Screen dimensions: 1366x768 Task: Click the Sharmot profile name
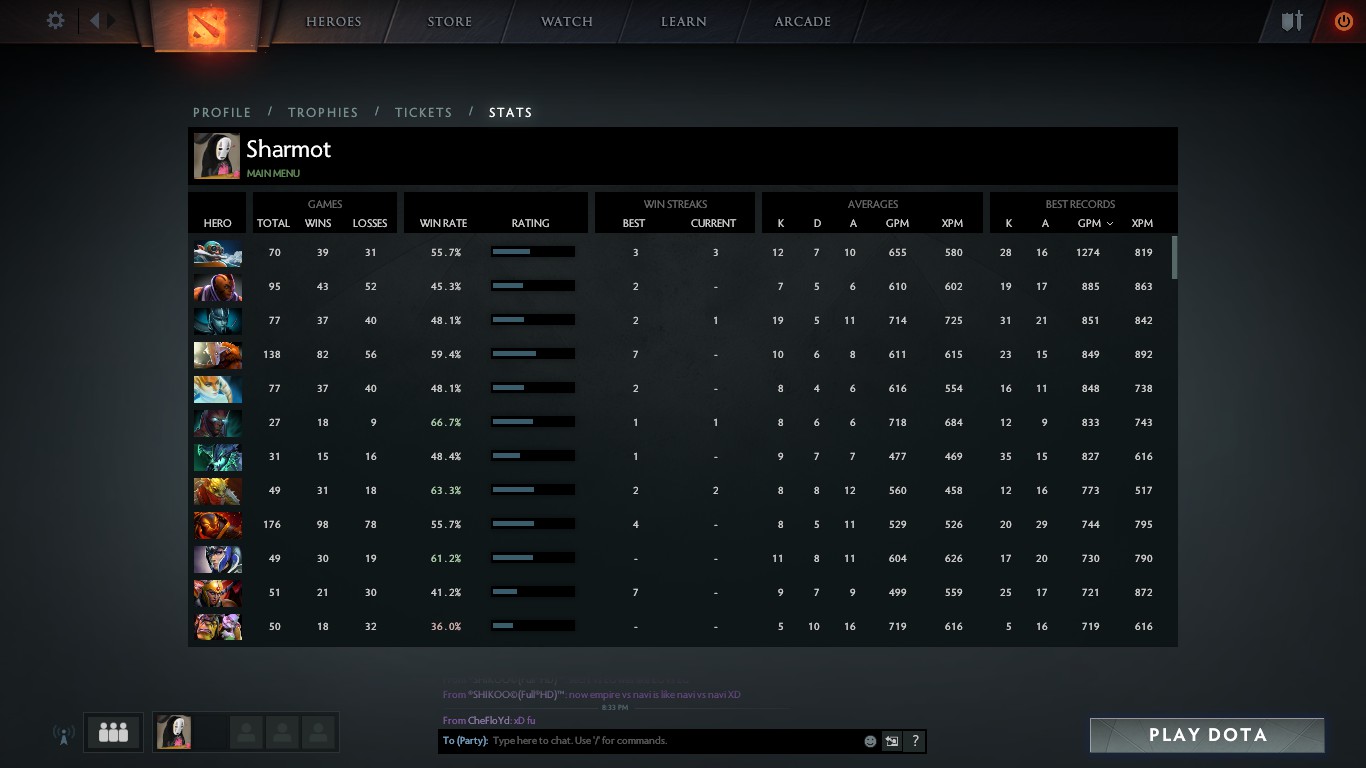[x=288, y=149]
